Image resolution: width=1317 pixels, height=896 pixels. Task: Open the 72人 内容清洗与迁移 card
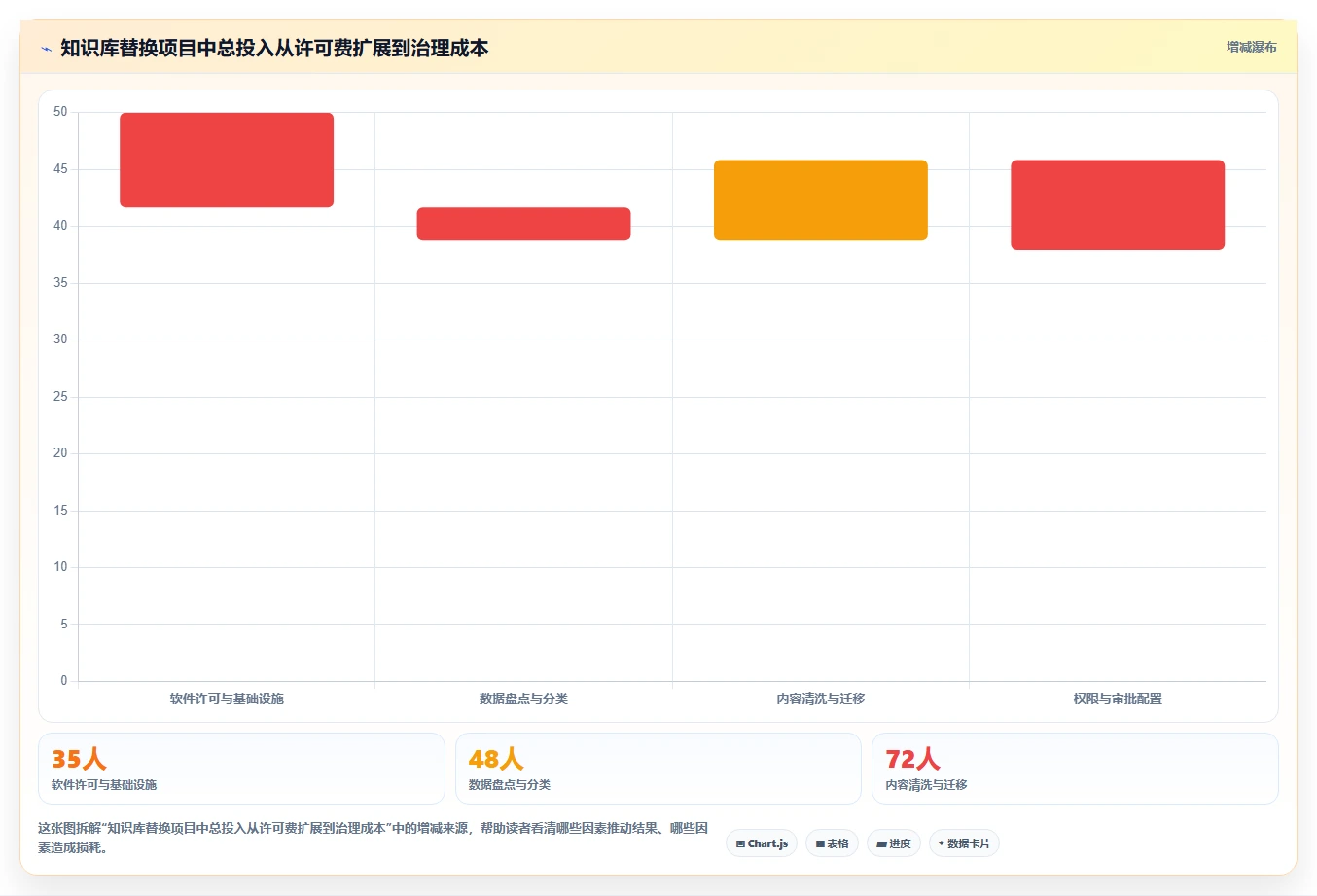pyautogui.click(x=1075, y=769)
